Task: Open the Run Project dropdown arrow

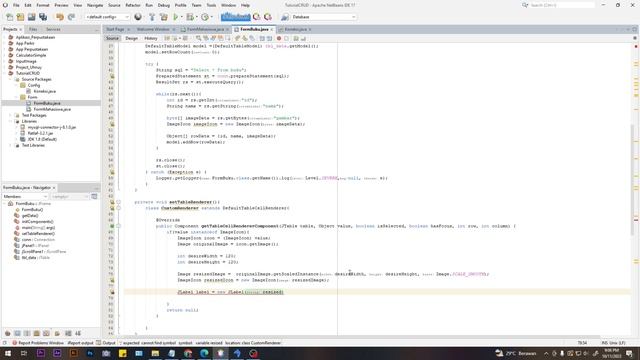Action: [182, 17]
